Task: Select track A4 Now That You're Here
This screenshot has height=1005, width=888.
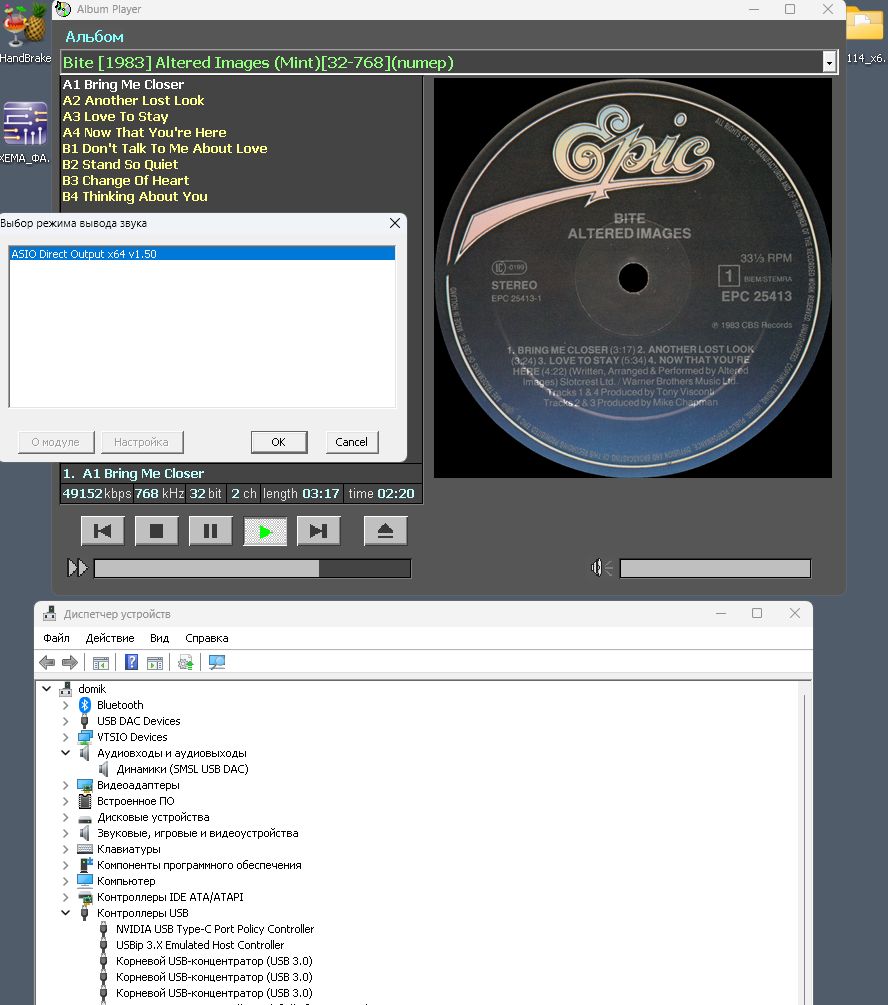Action: pyautogui.click(x=144, y=133)
